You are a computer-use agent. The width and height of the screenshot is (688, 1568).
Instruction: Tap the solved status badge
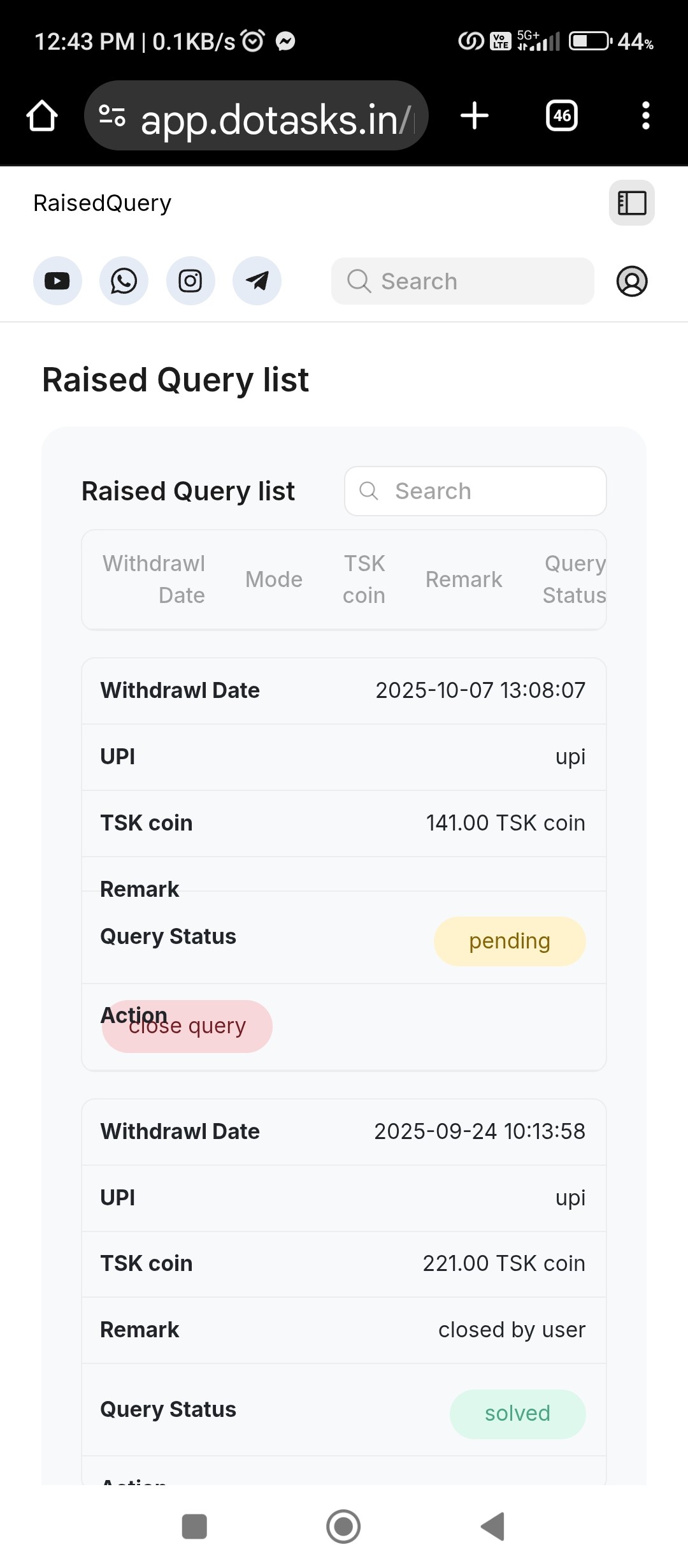(x=517, y=1414)
